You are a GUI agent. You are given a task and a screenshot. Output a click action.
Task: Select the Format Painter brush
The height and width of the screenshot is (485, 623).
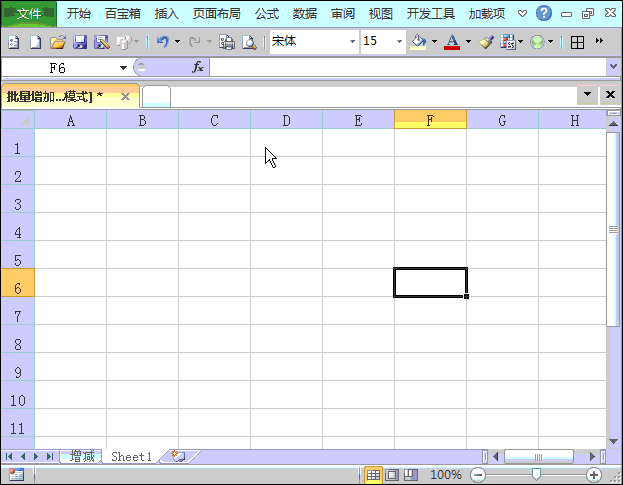486,42
